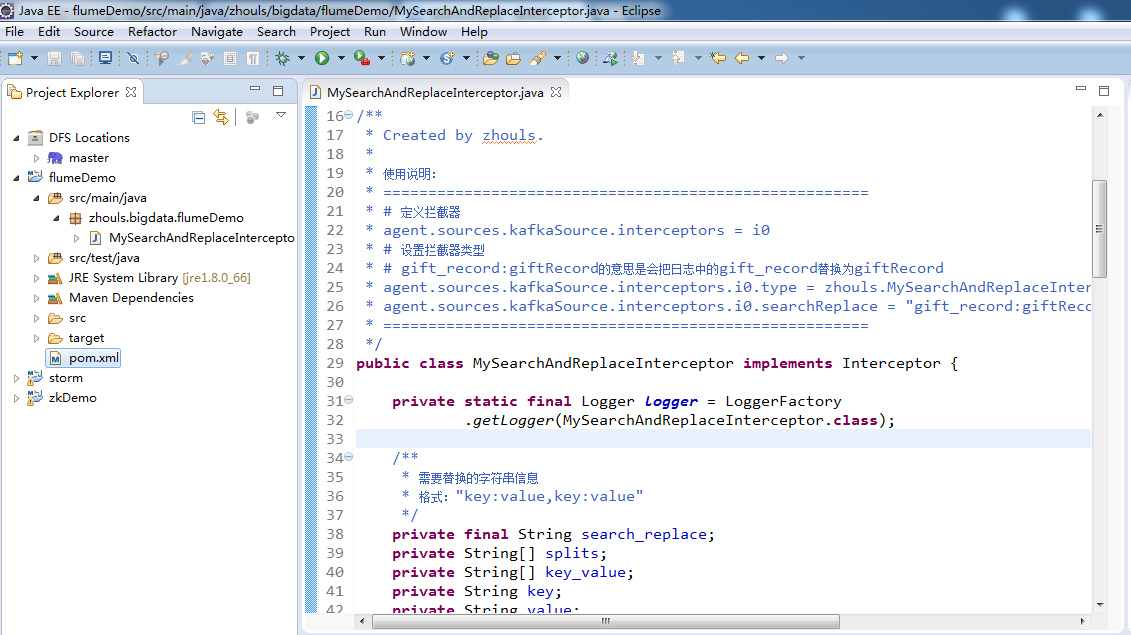Open the Source menu

94,32
